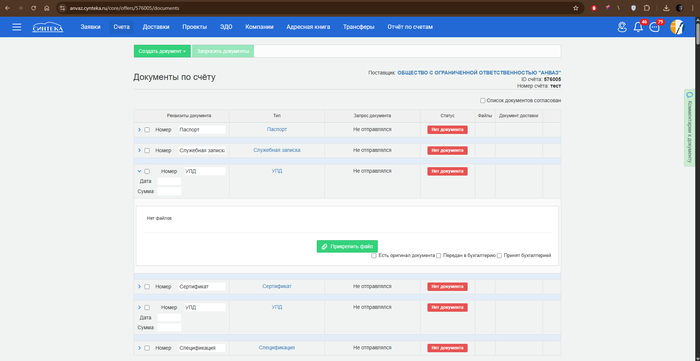View site information icon in address bar
This screenshot has height=361, width=700.
(x=62, y=8)
